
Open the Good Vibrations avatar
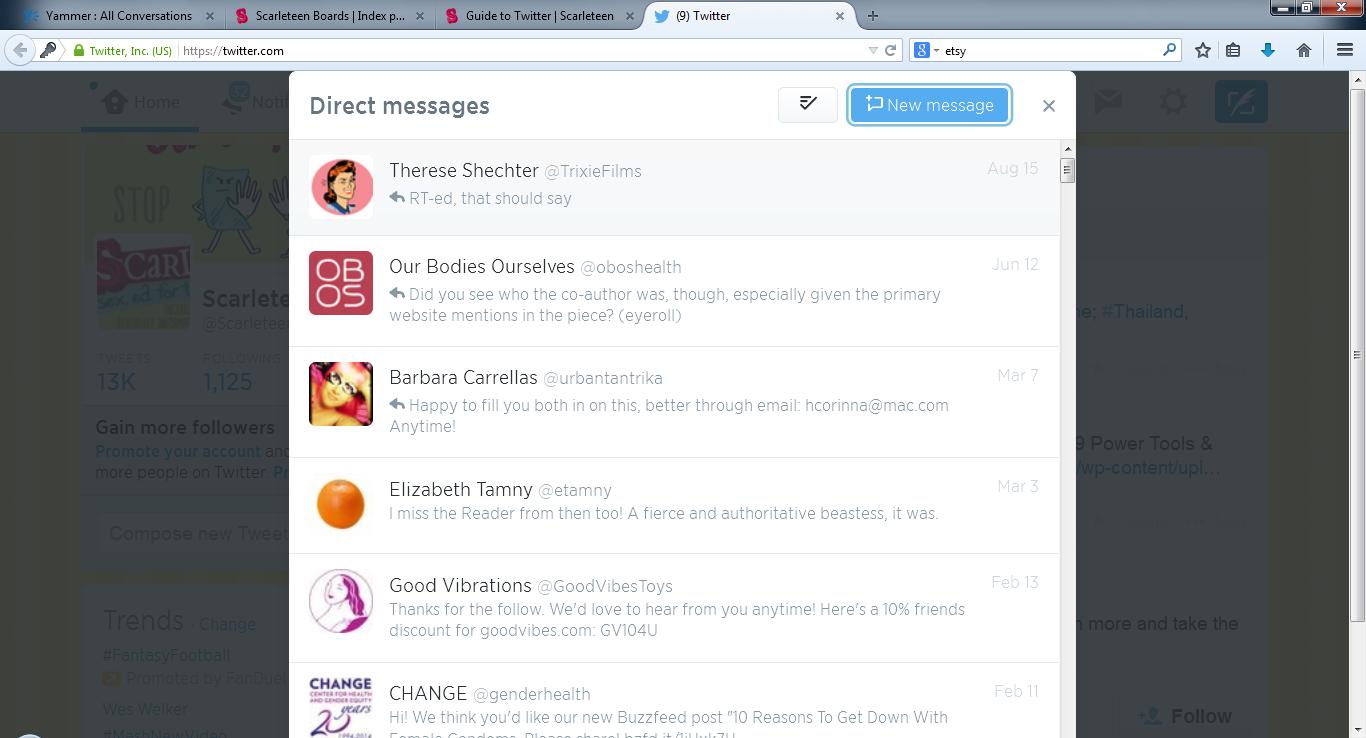[x=341, y=601]
